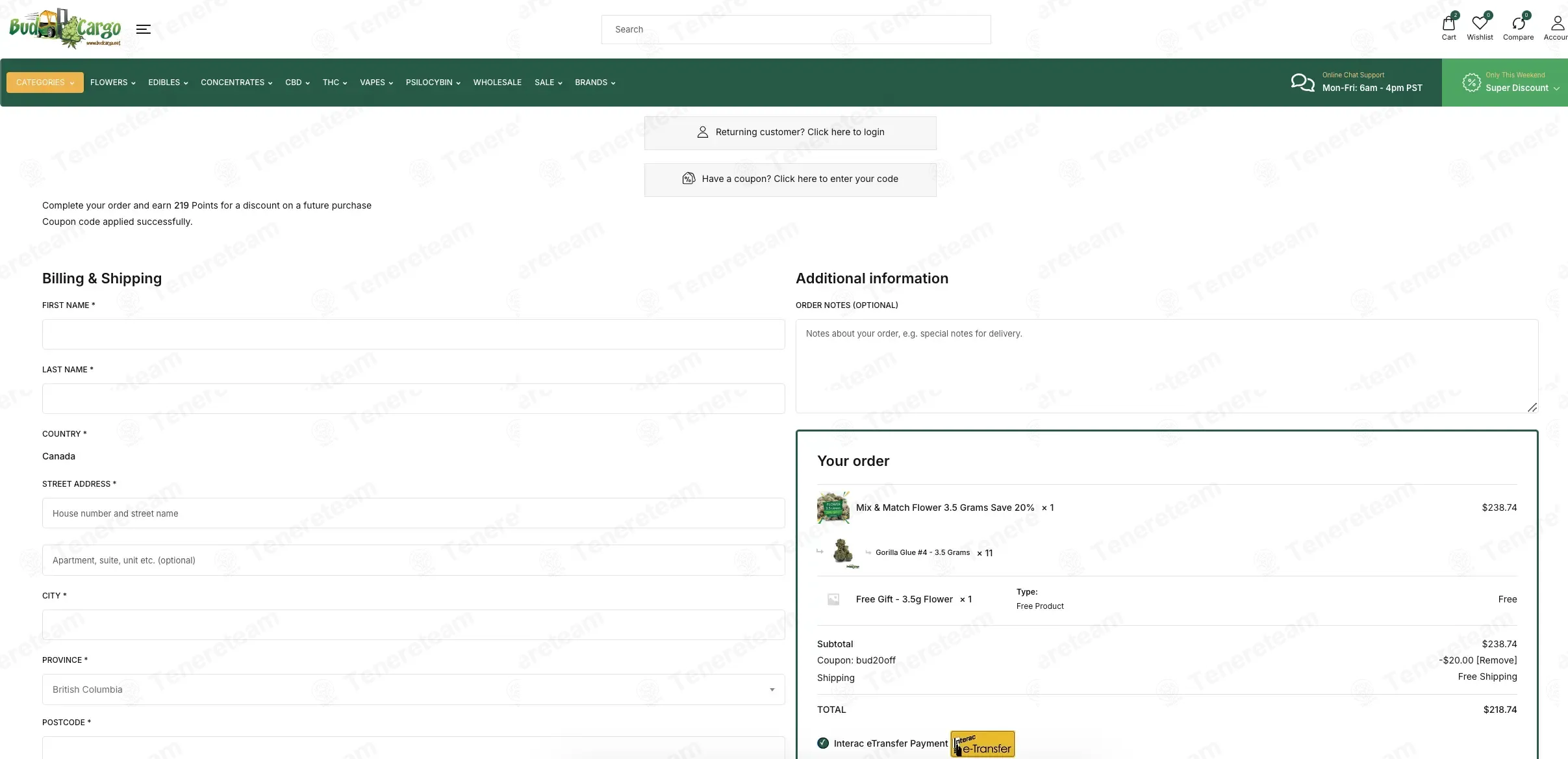Open the Account user icon
This screenshot has height=759, width=1568.
coord(1558,24)
